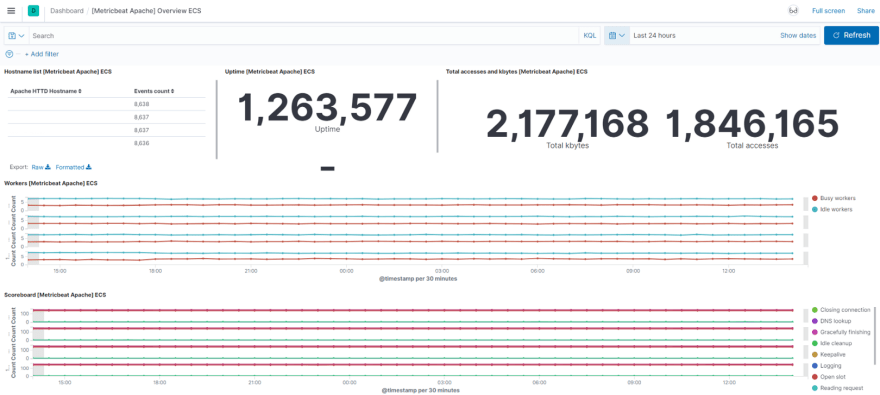Image resolution: width=880 pixels, height=395 pixels.
Task: Click the Workers panel title
Action: pyautogui.click(x=51, y=183)
